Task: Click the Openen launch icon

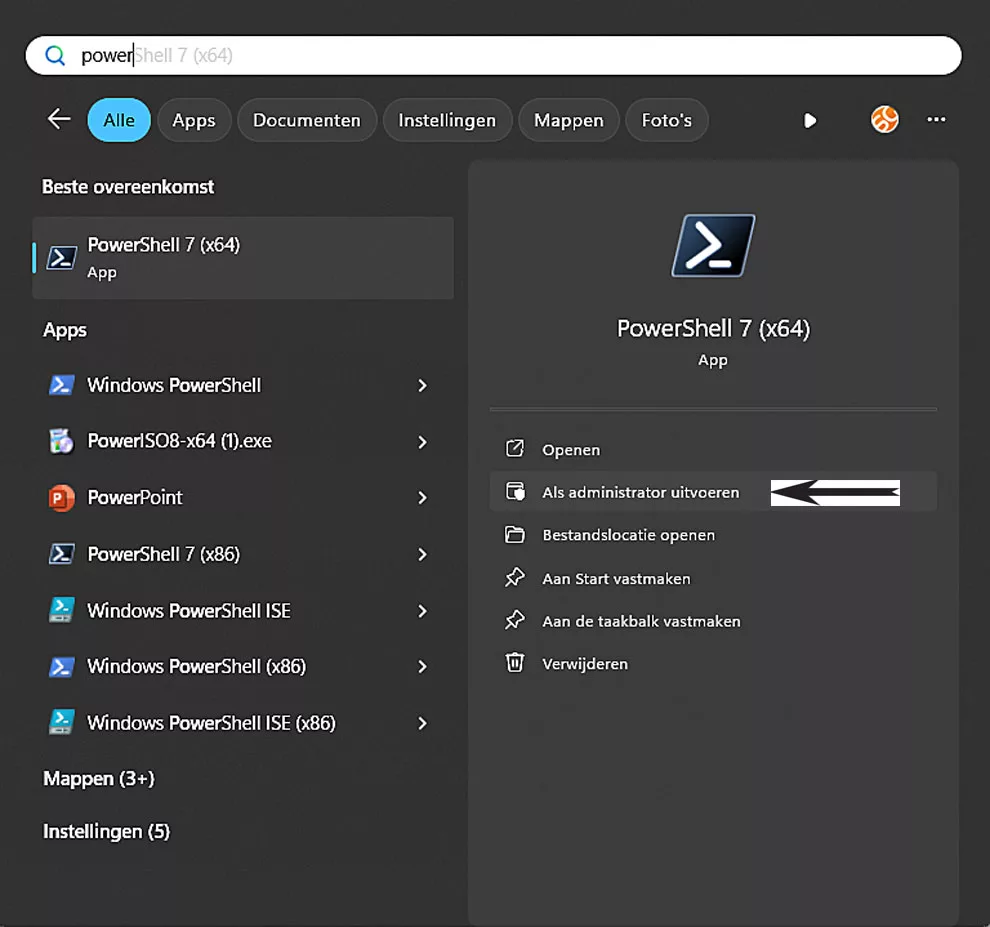Action: click(515, 448)
